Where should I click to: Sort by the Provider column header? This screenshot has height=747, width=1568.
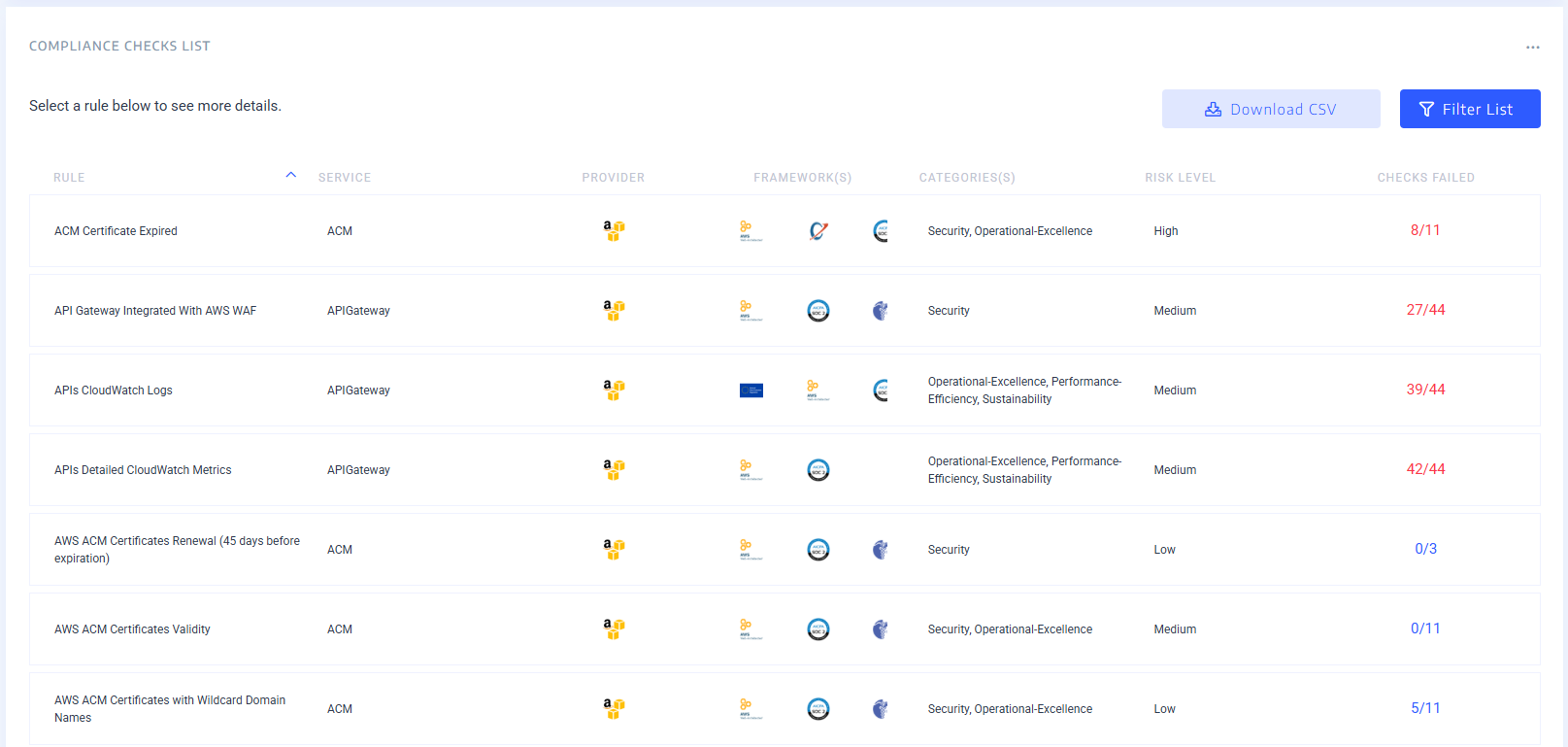coord(614,178)
